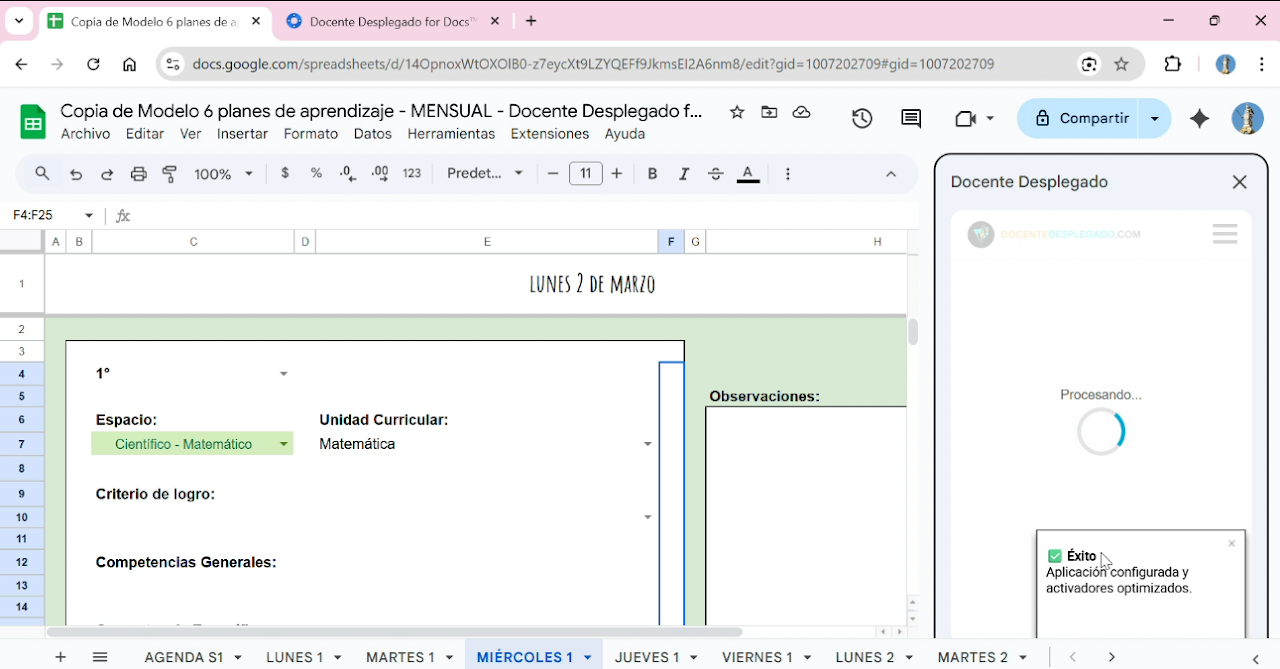Open the Extensiones menu
Image resolution: width=1280 pixels, height=669 pixels.
(x=550, y=134)
